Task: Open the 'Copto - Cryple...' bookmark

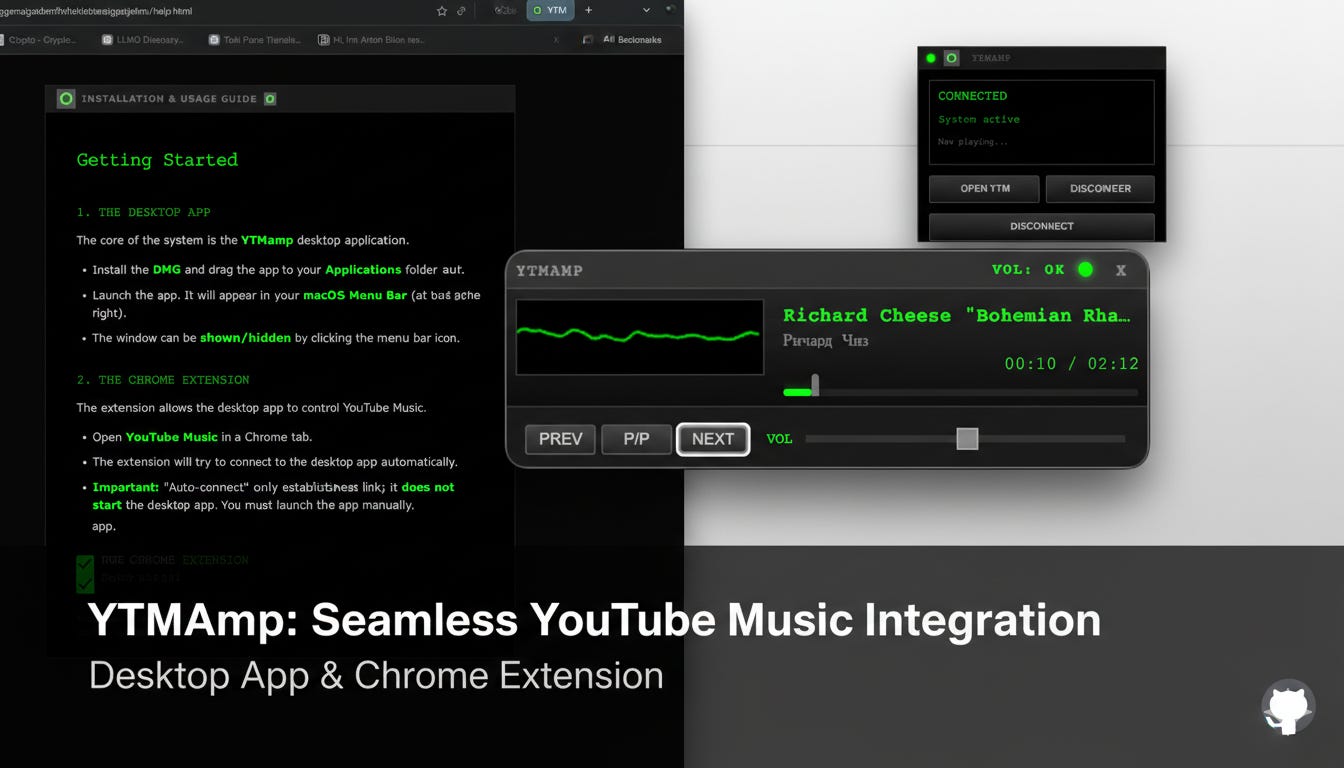Action: coord(36,40)
